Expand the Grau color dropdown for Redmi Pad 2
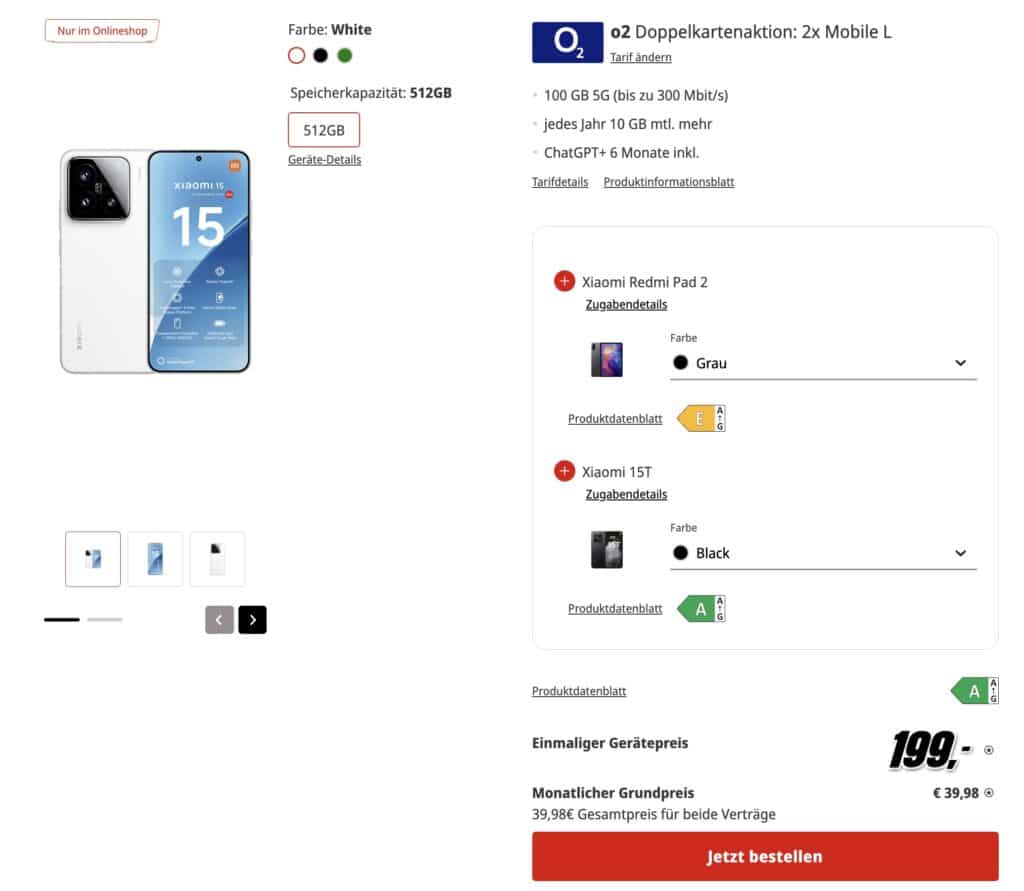The image size is (1024, 891). 824,363
